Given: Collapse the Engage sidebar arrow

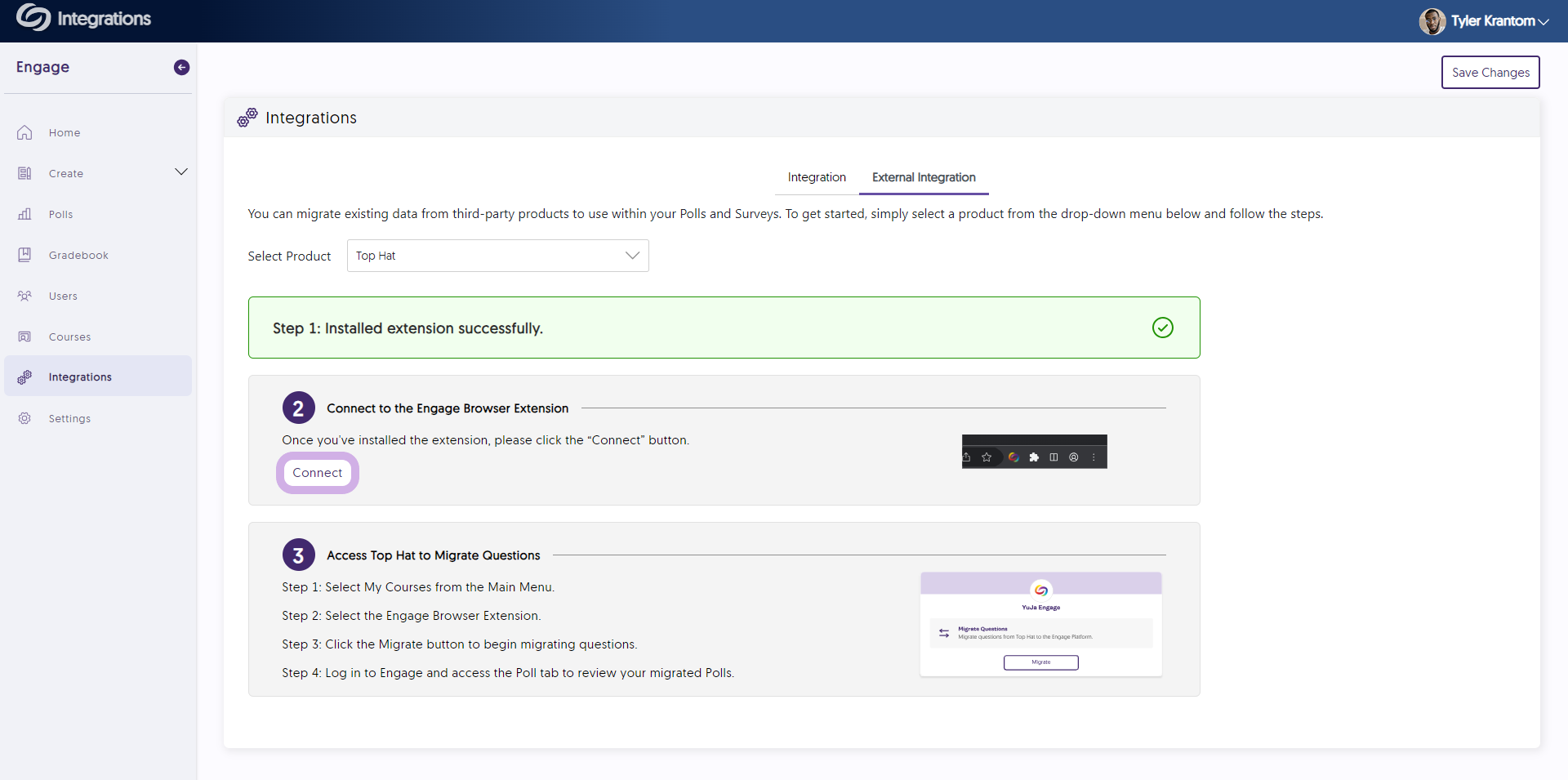Looking at the screenshot, I should click(x=181, y=67).
